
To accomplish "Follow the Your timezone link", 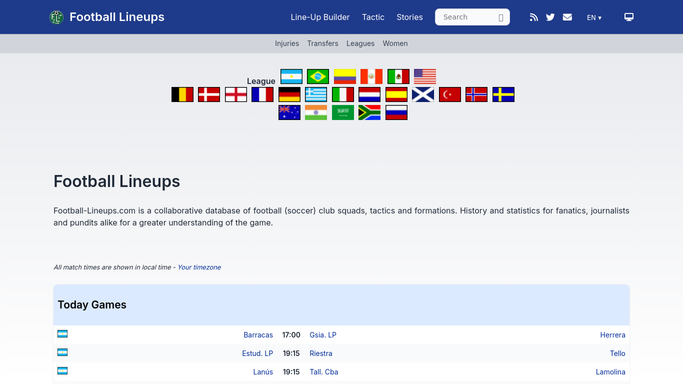I will coord(199,267).
